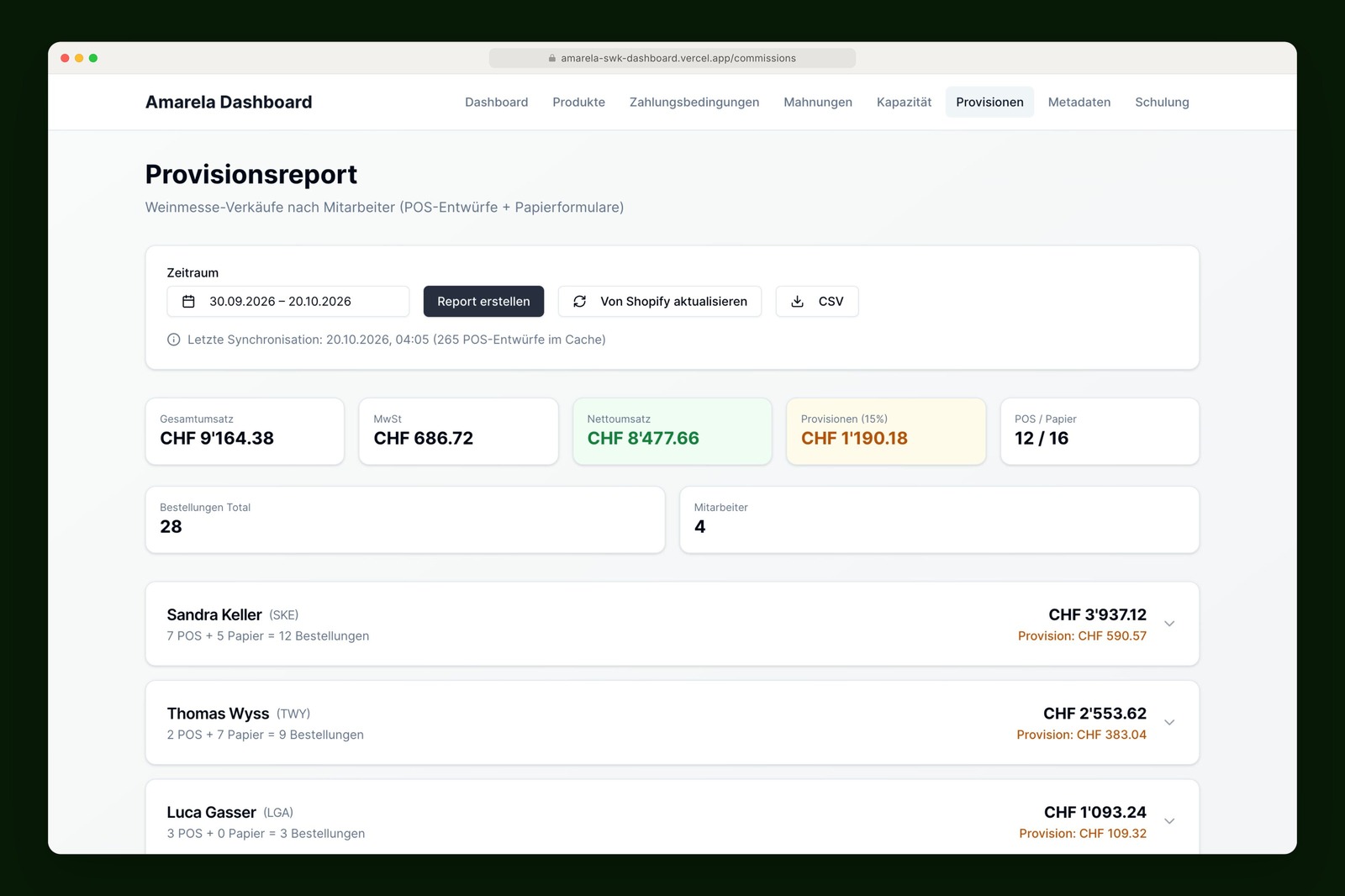This screenshot has height=896, width=1345.
Task: Click the Thomas Wyss name
Action: pos(218,714)
